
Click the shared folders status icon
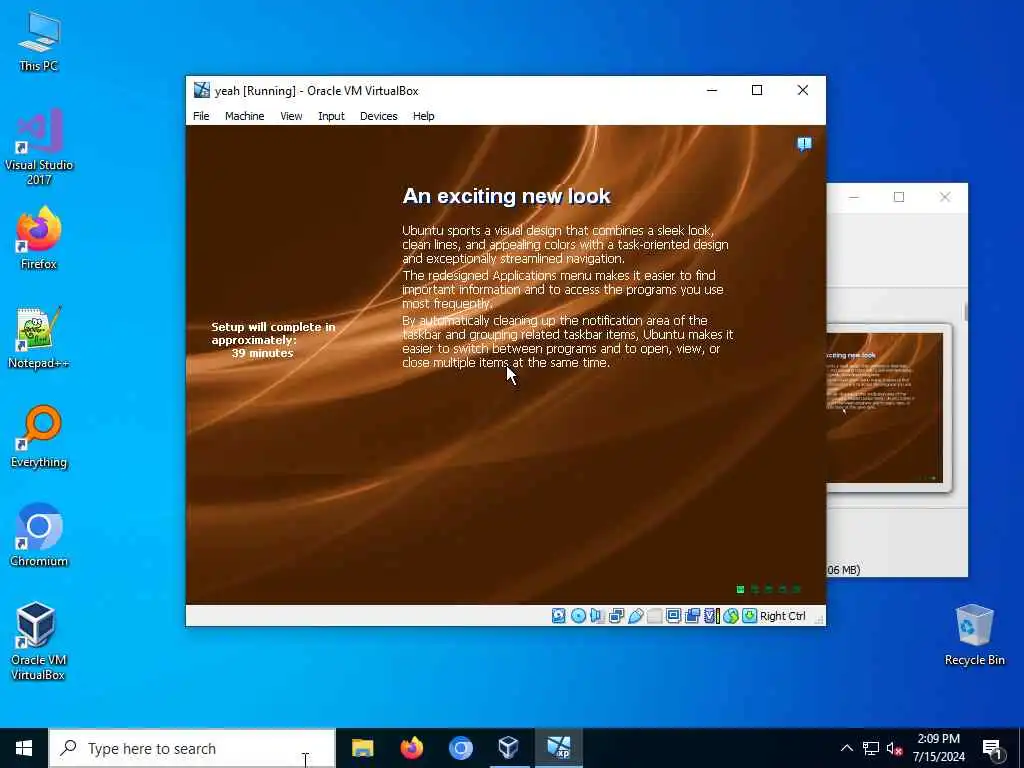point(654,616)
